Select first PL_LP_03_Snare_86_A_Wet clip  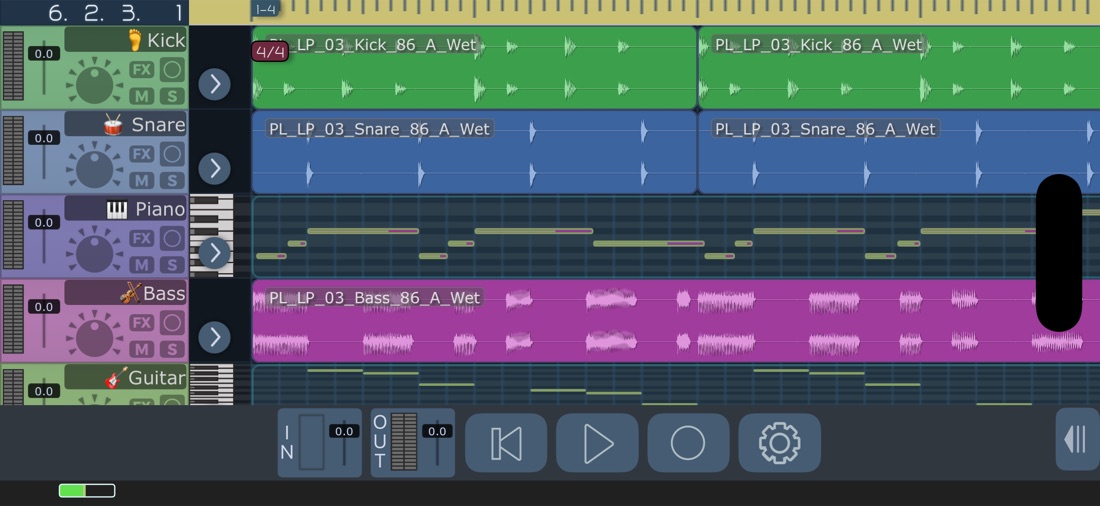474,152
